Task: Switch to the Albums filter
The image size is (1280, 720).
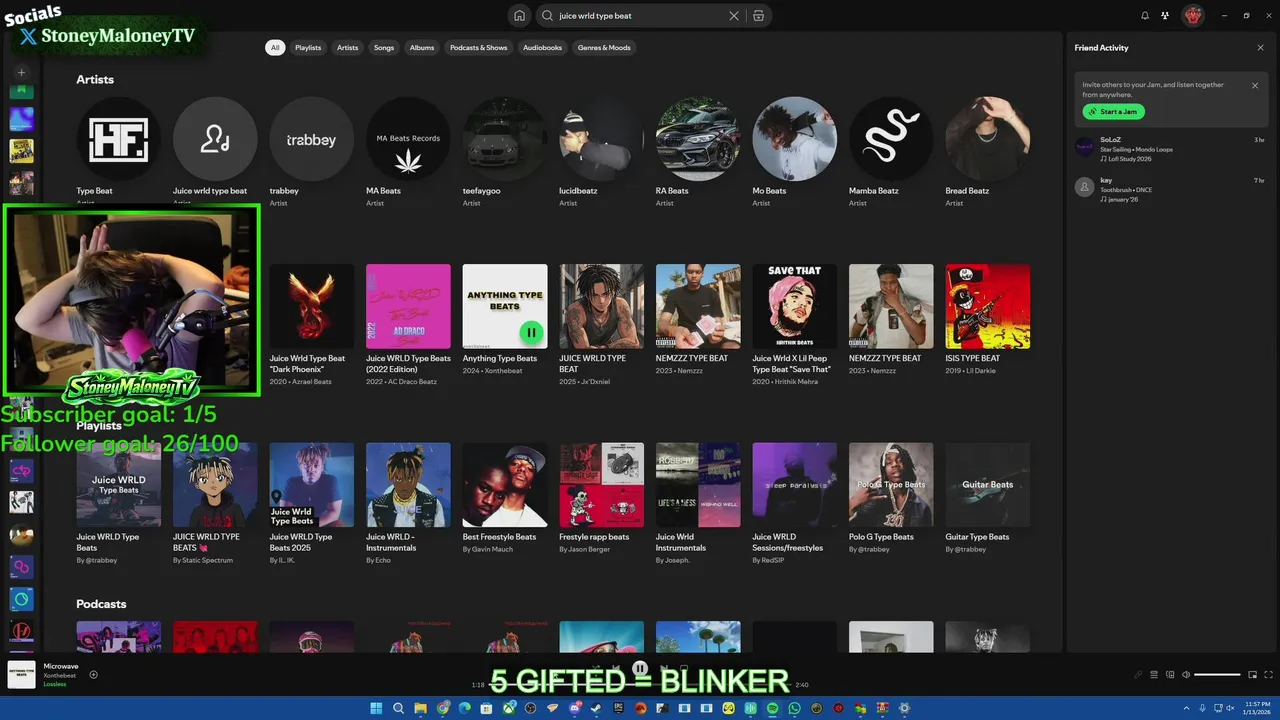Action: 422,48
